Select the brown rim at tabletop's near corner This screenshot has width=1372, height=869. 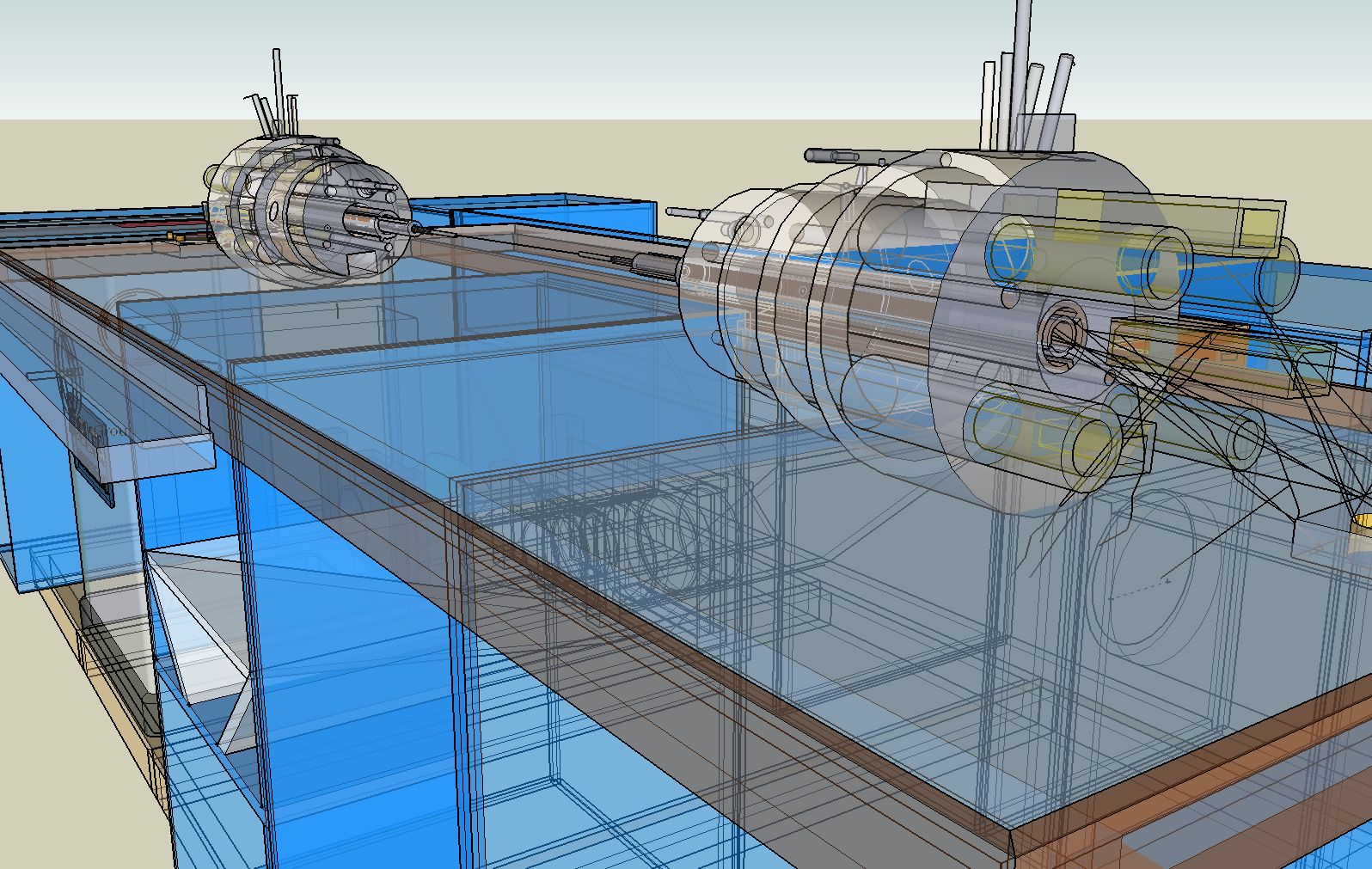(1014, 847)
